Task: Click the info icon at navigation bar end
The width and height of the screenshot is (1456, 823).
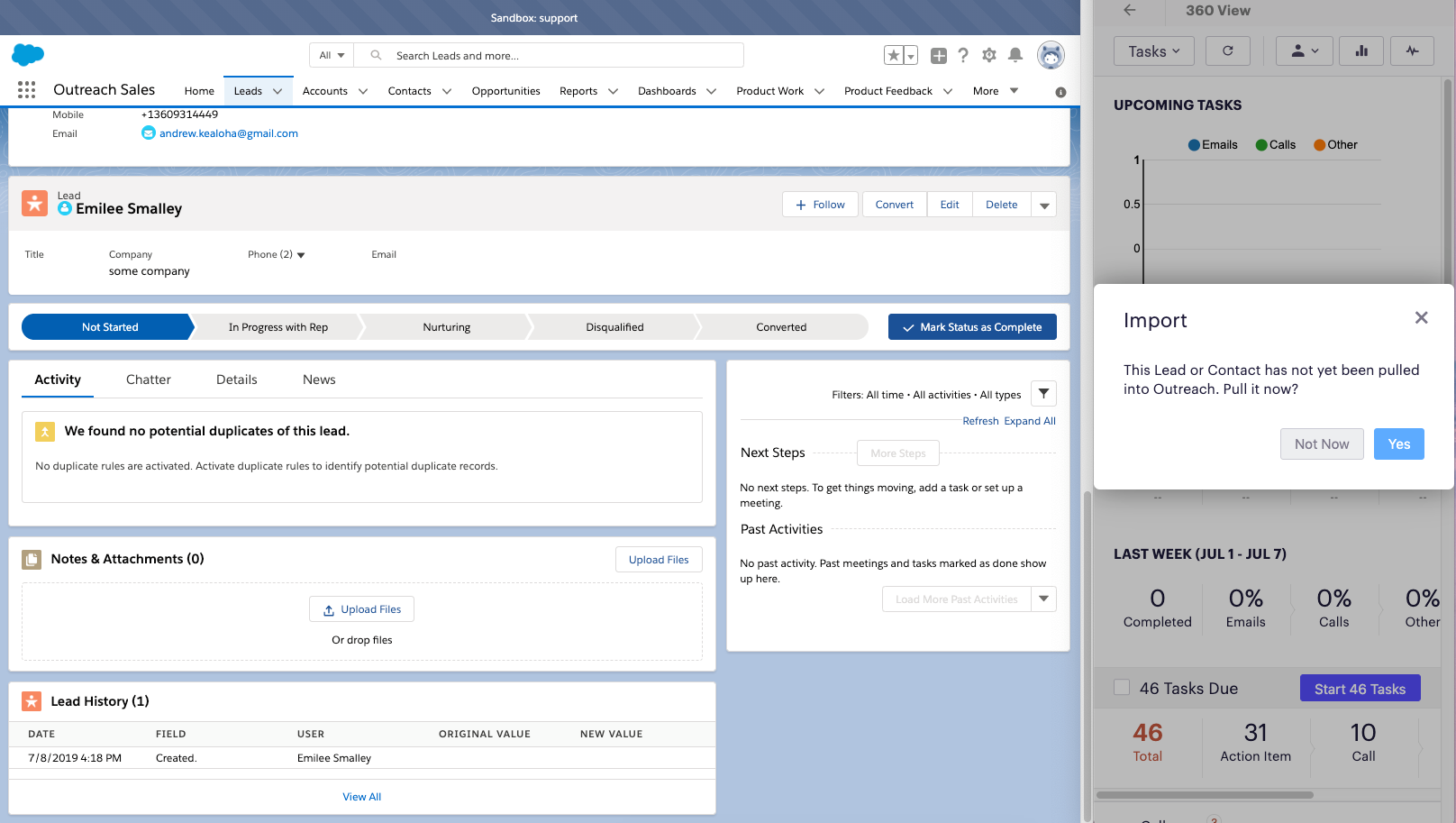Action: point(1060,92)
